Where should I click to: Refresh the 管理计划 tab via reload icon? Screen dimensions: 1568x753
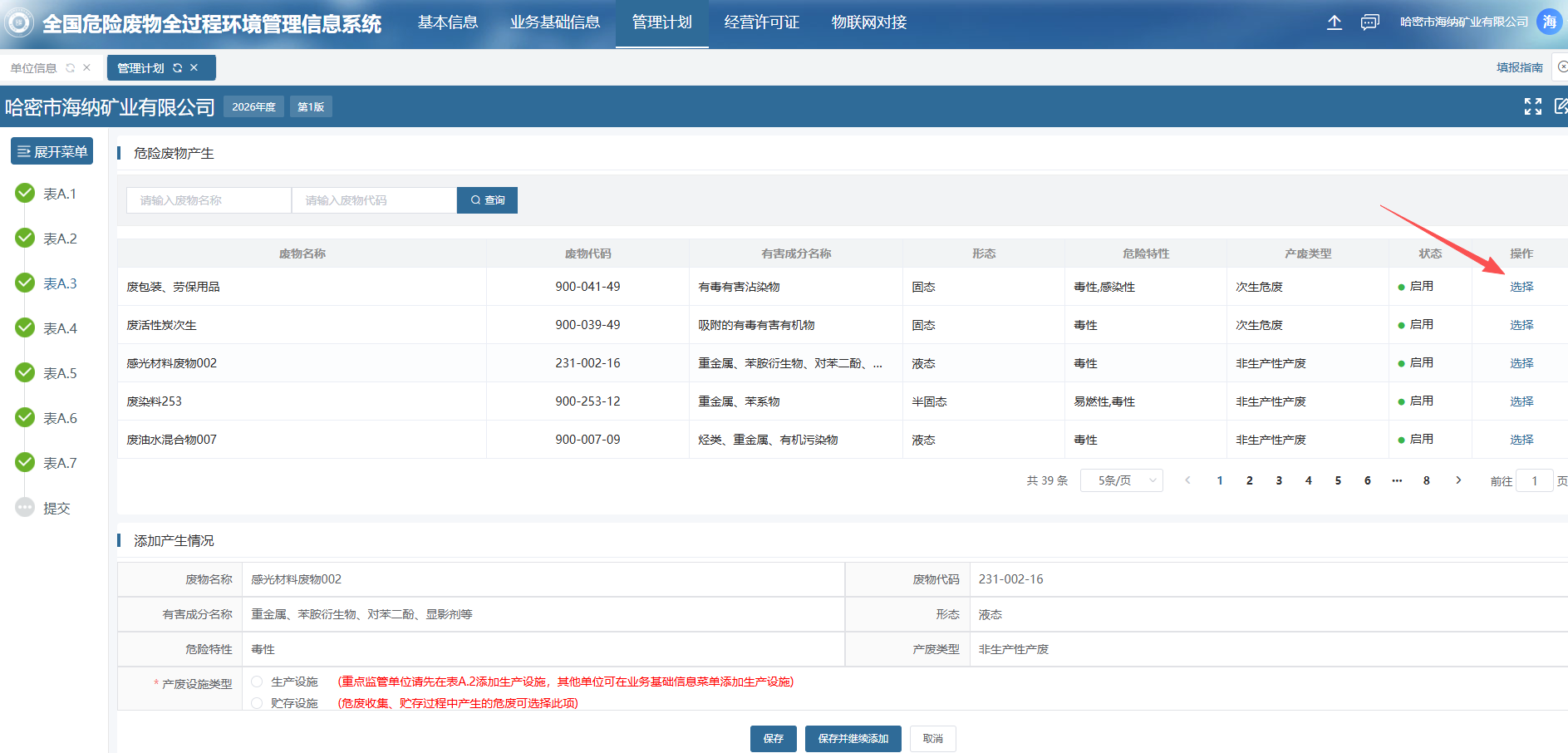click(x=177, y=68)
